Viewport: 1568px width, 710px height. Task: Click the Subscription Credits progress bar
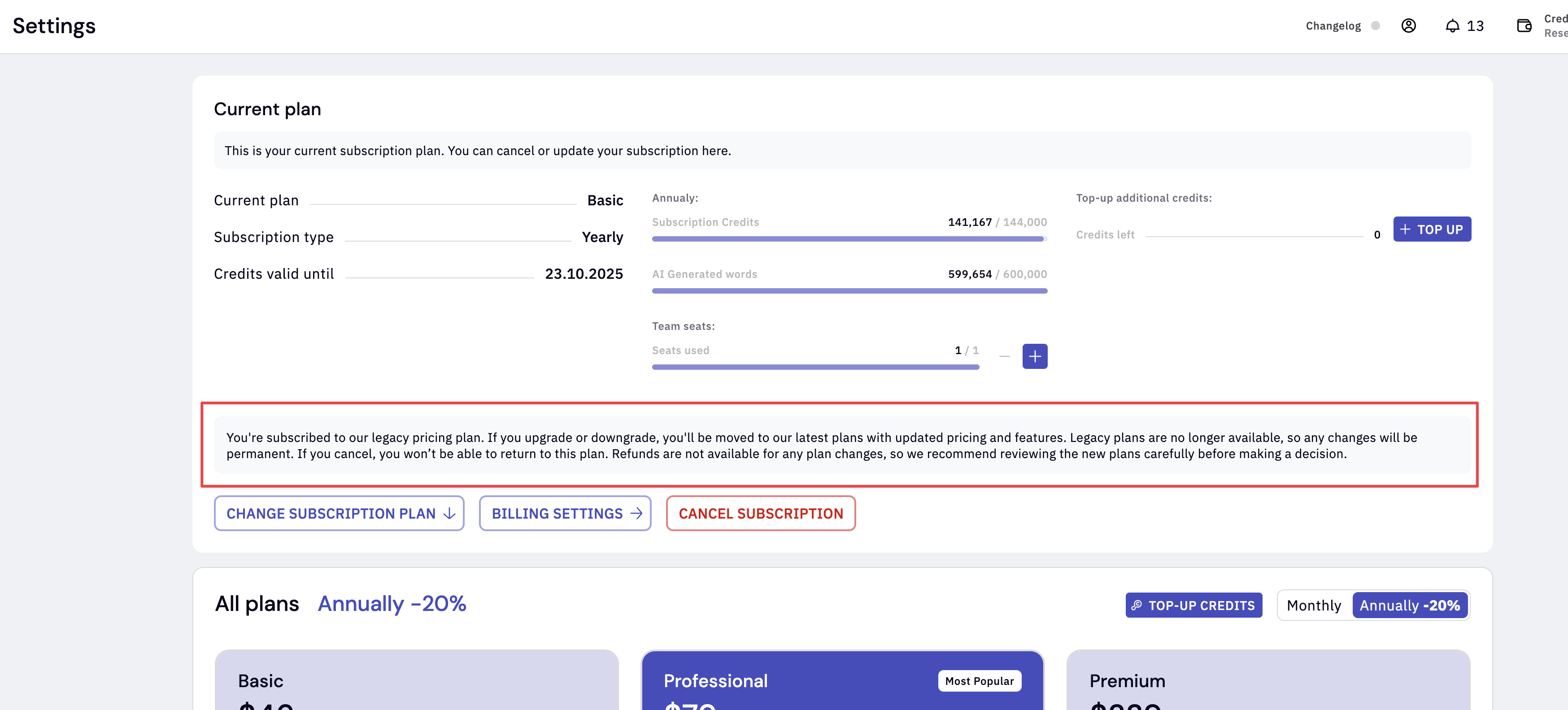click(849, 239)
